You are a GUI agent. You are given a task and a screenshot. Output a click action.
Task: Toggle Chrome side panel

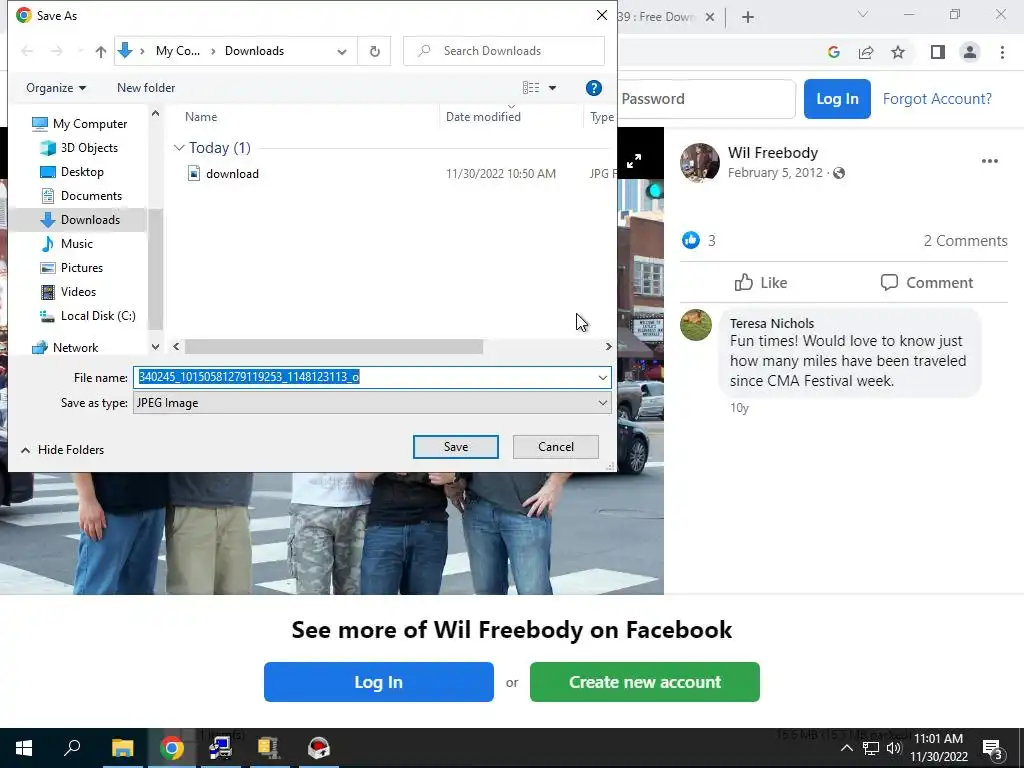click(937, 52)
